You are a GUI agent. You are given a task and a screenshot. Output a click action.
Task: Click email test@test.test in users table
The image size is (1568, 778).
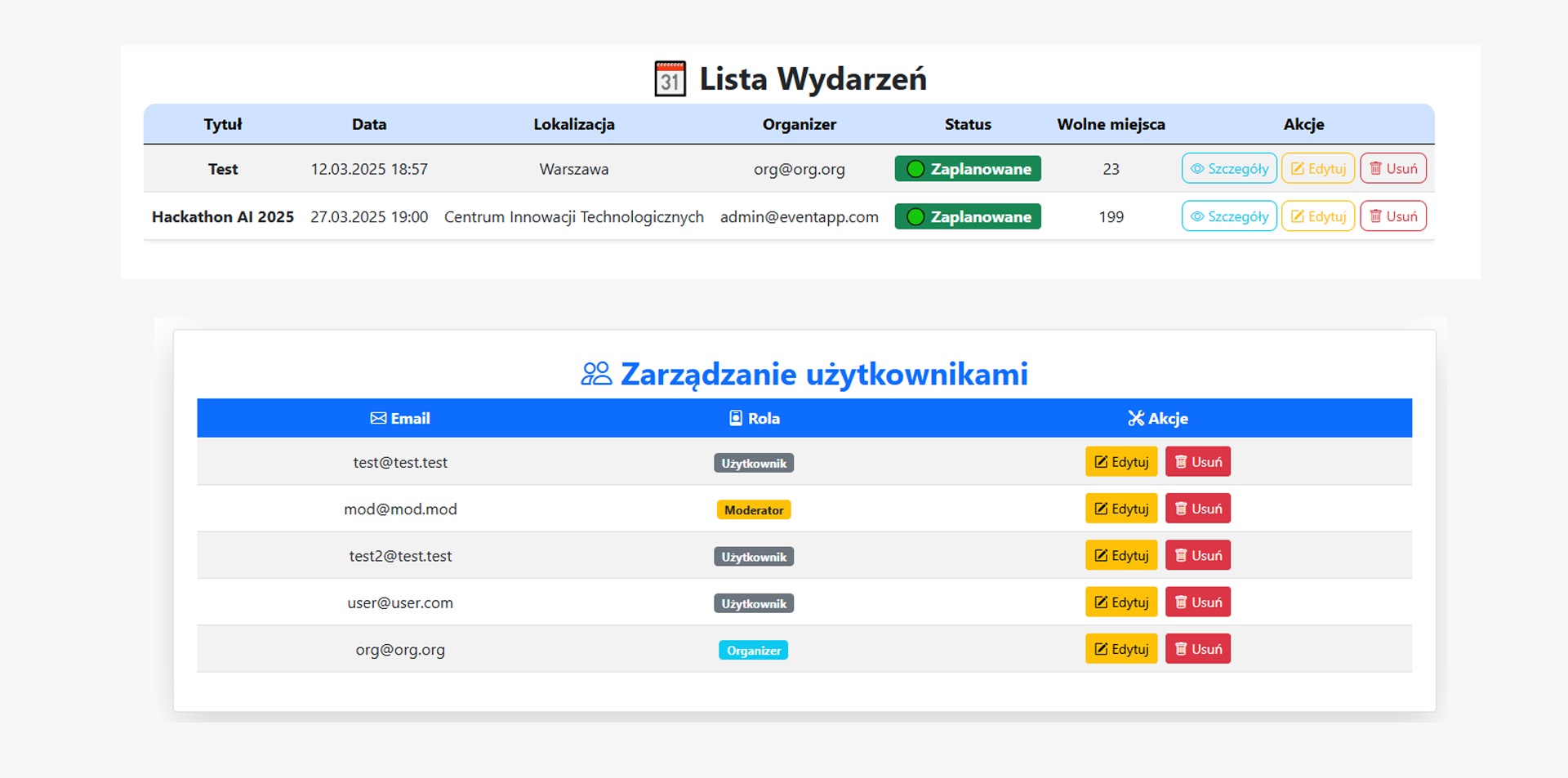click(x=400, y=462)
